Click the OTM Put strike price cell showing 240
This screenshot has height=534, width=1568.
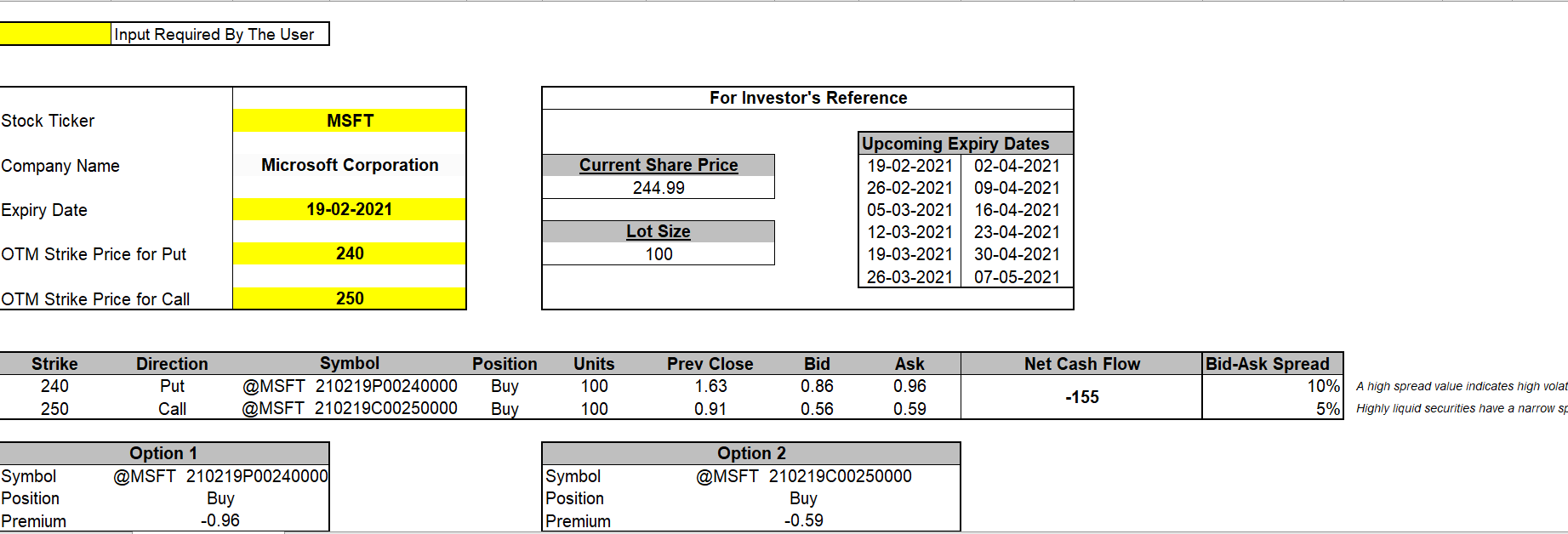[350, 253]
